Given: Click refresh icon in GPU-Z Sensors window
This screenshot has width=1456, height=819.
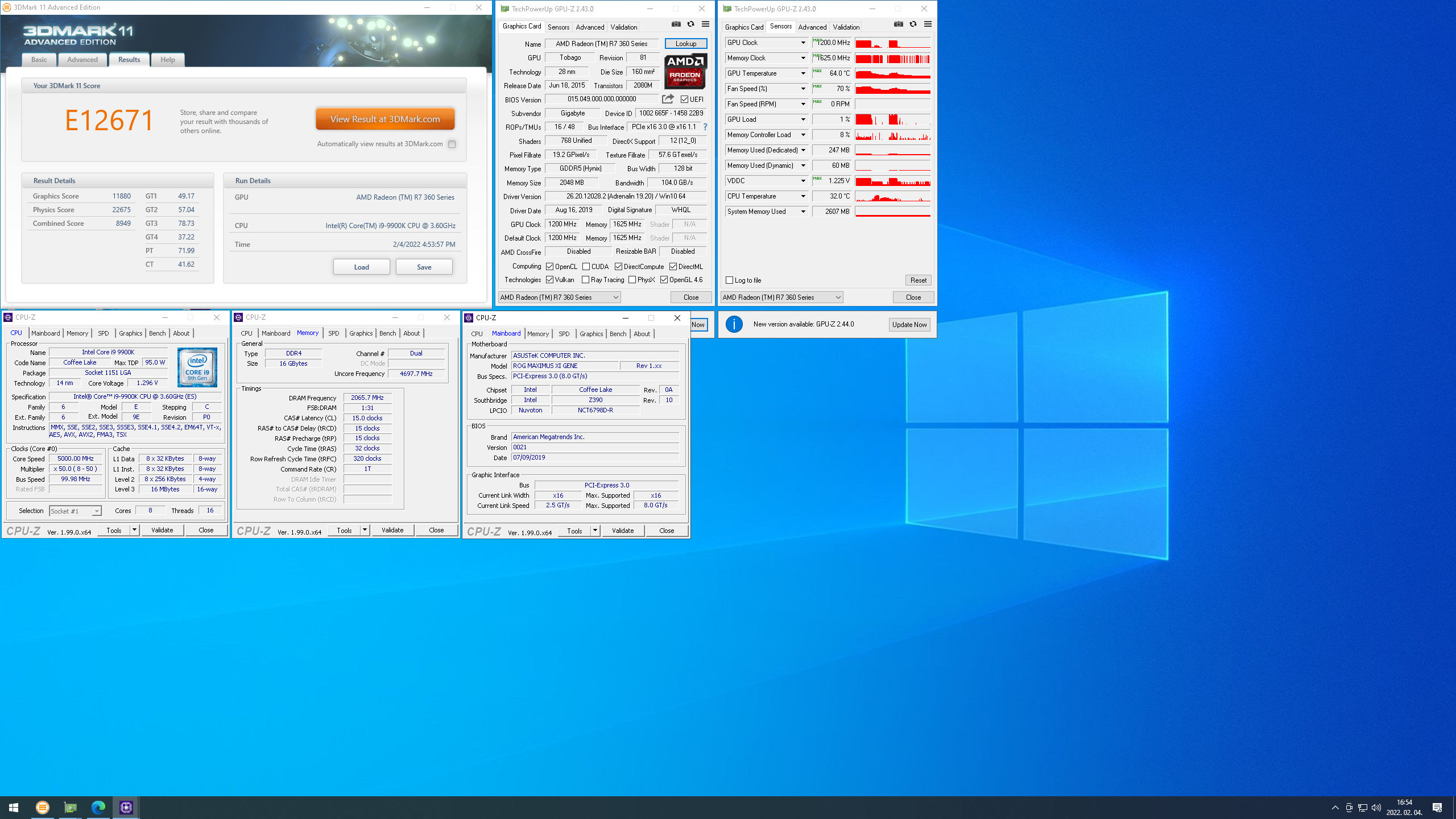Looking at the screenshot, I should [x=913, y=24].
